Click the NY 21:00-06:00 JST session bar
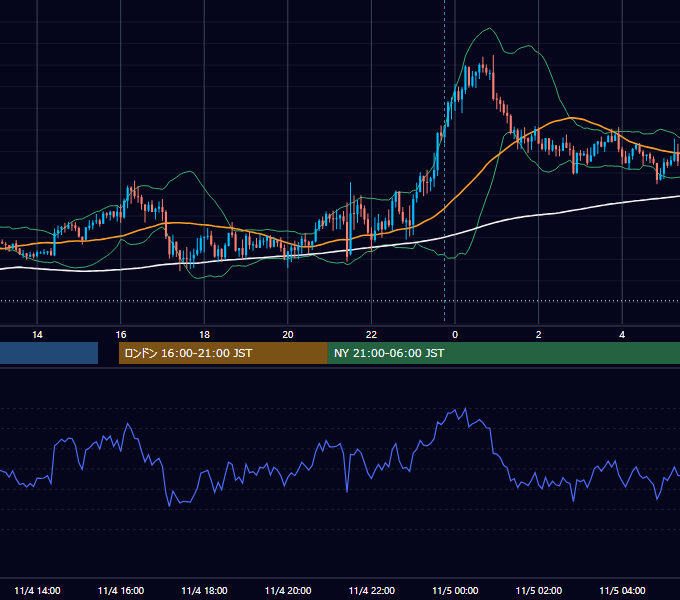680x600 pixels. point(503,353)
